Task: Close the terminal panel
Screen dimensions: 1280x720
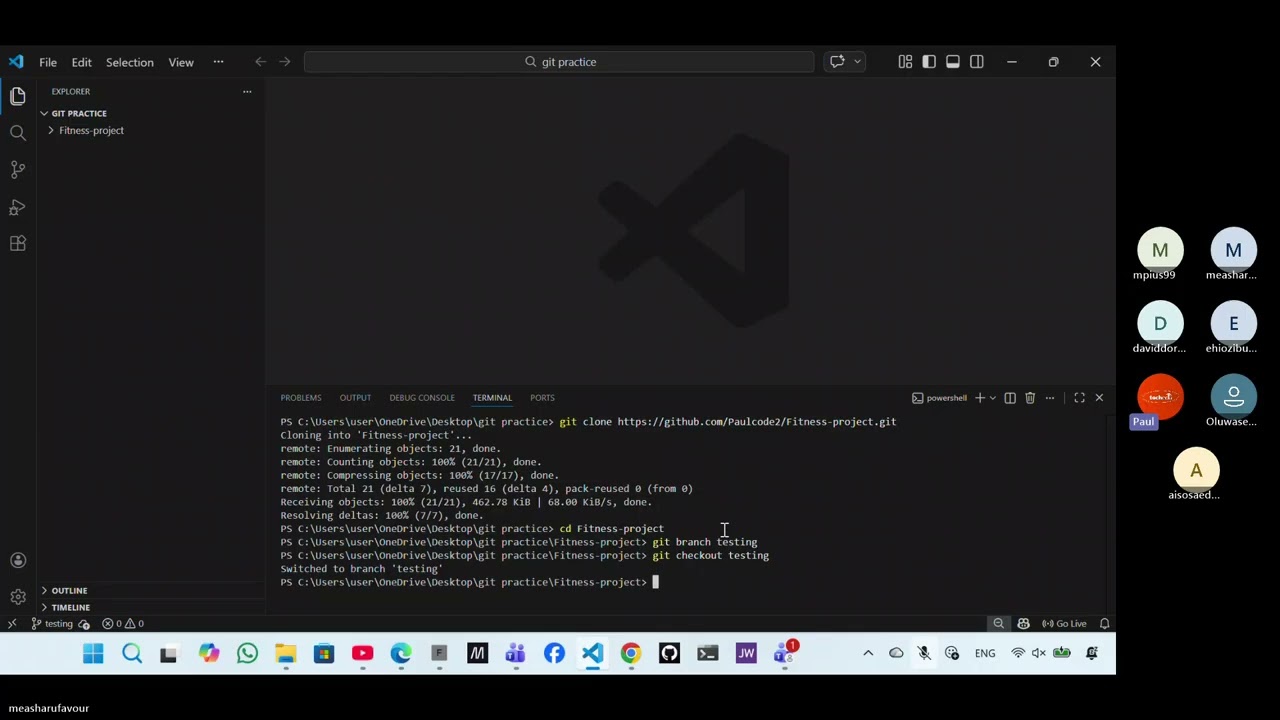Action: (1099, 398)
